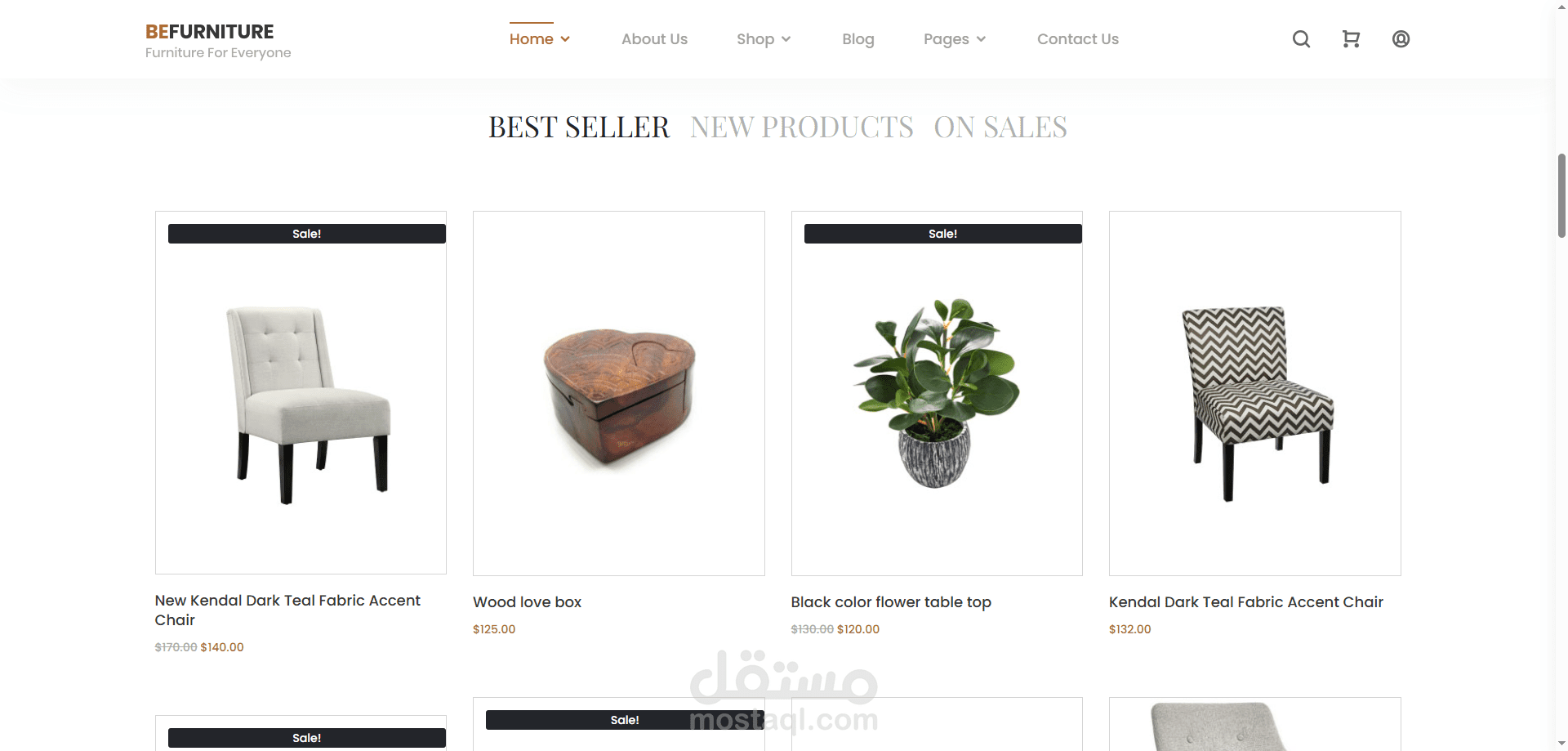Open the potted plant product image

[937, 393]
